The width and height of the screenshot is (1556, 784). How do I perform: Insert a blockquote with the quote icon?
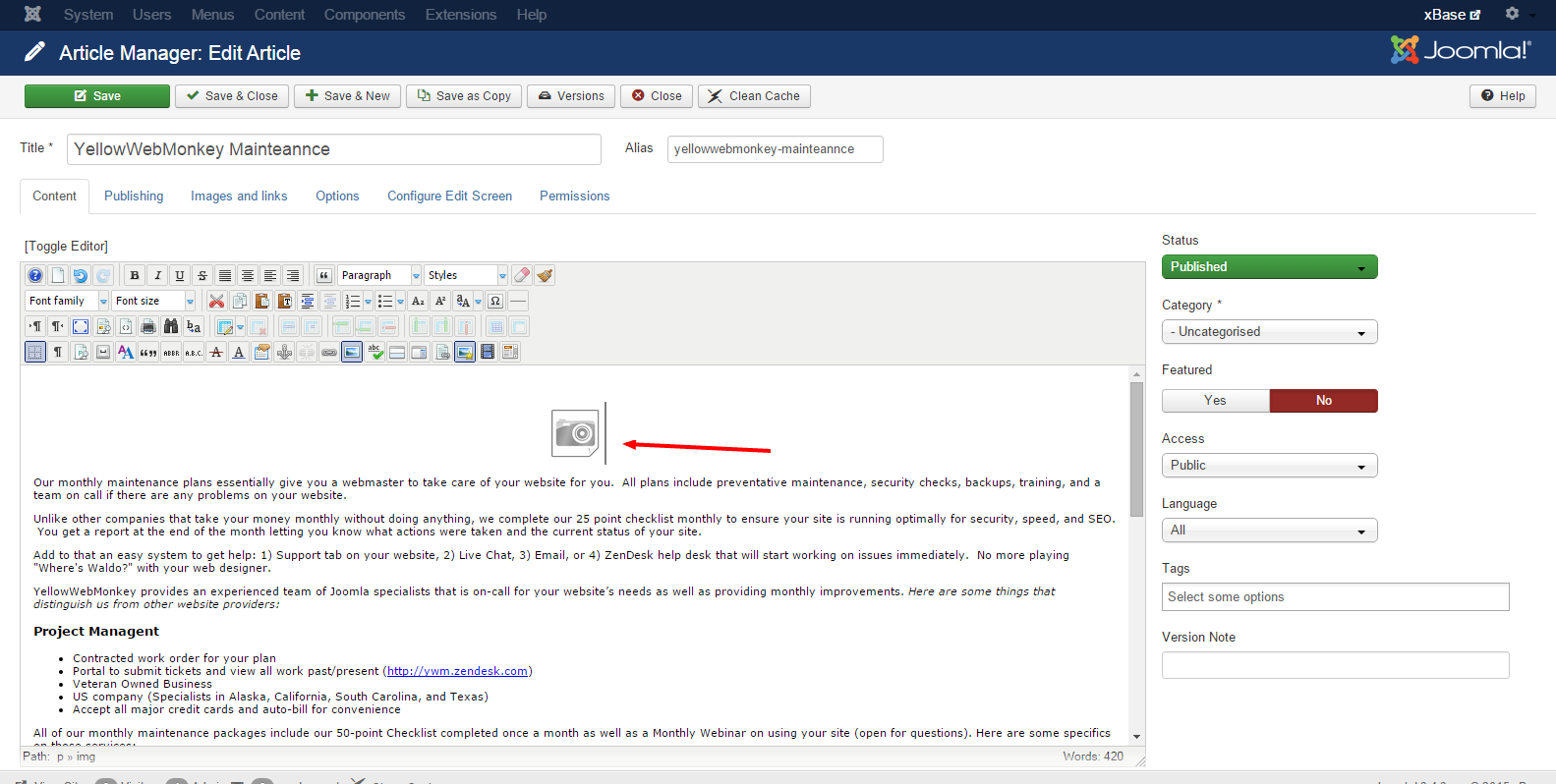point(323,276)
